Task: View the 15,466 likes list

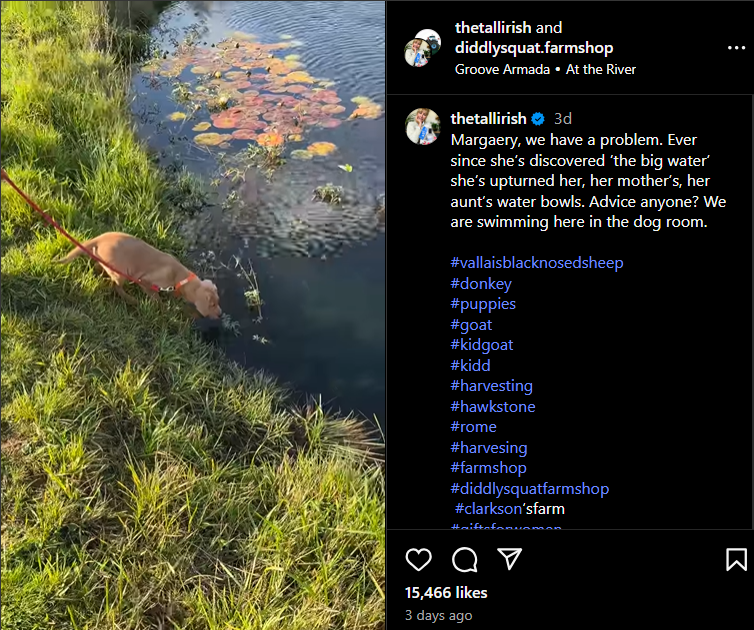Action: (446, 592)
